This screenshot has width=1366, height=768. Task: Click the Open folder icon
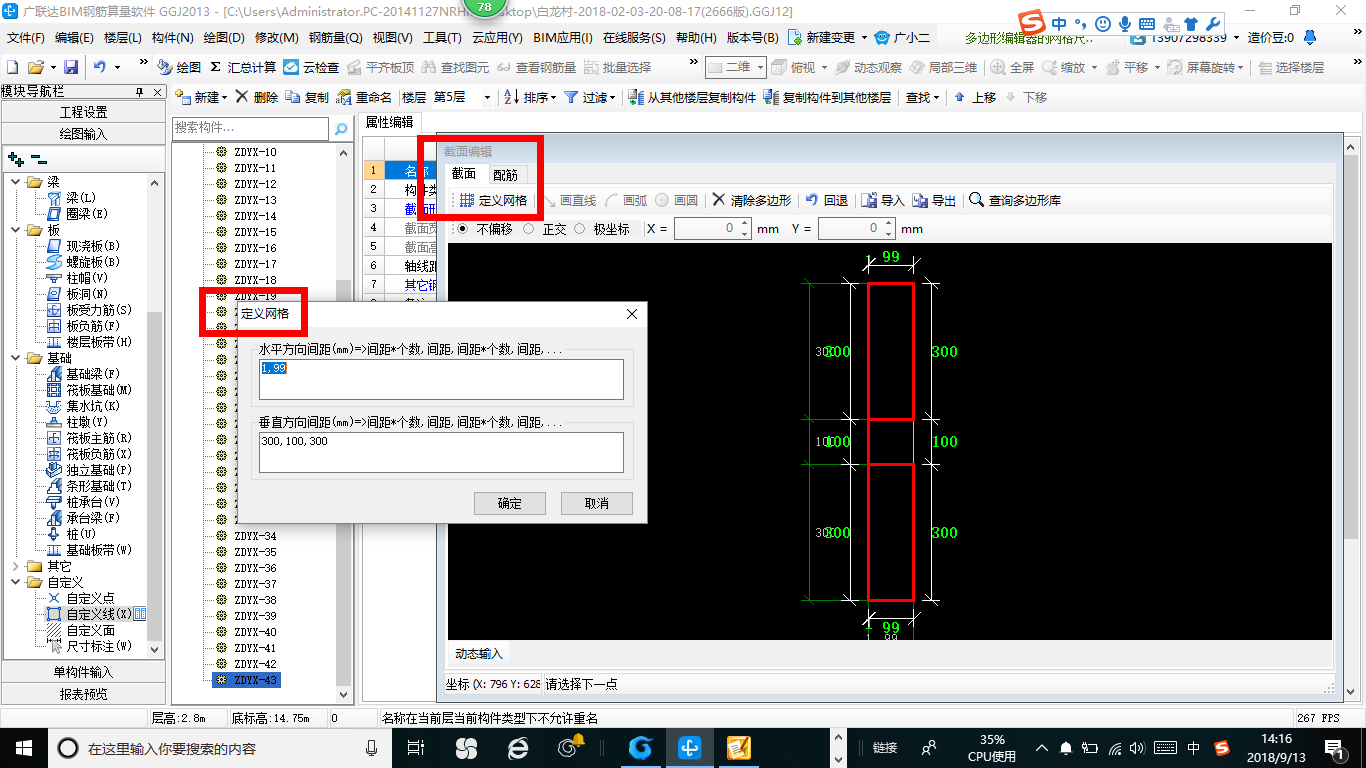36,67
